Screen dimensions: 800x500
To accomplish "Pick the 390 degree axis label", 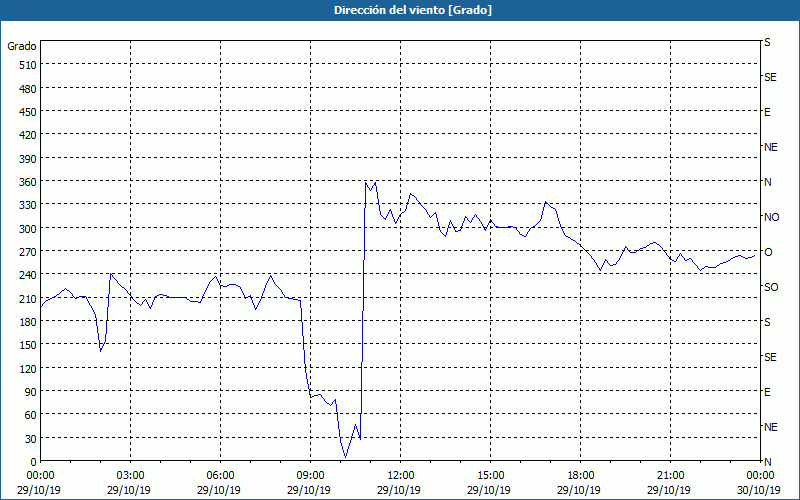I will [x=29, y=159].
